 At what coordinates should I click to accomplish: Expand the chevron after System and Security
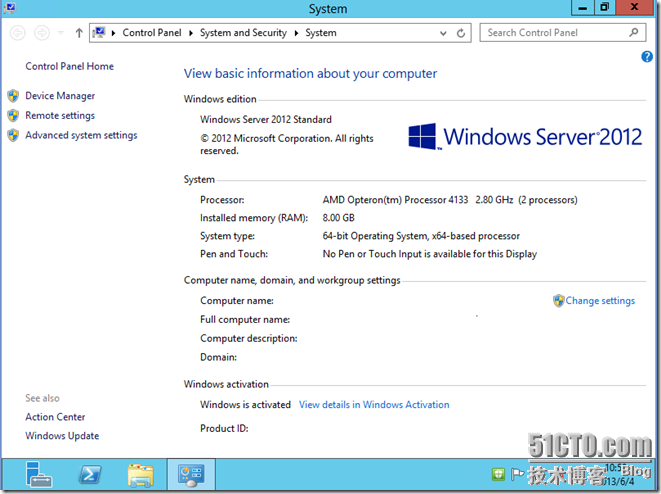[x=296, y=33]
